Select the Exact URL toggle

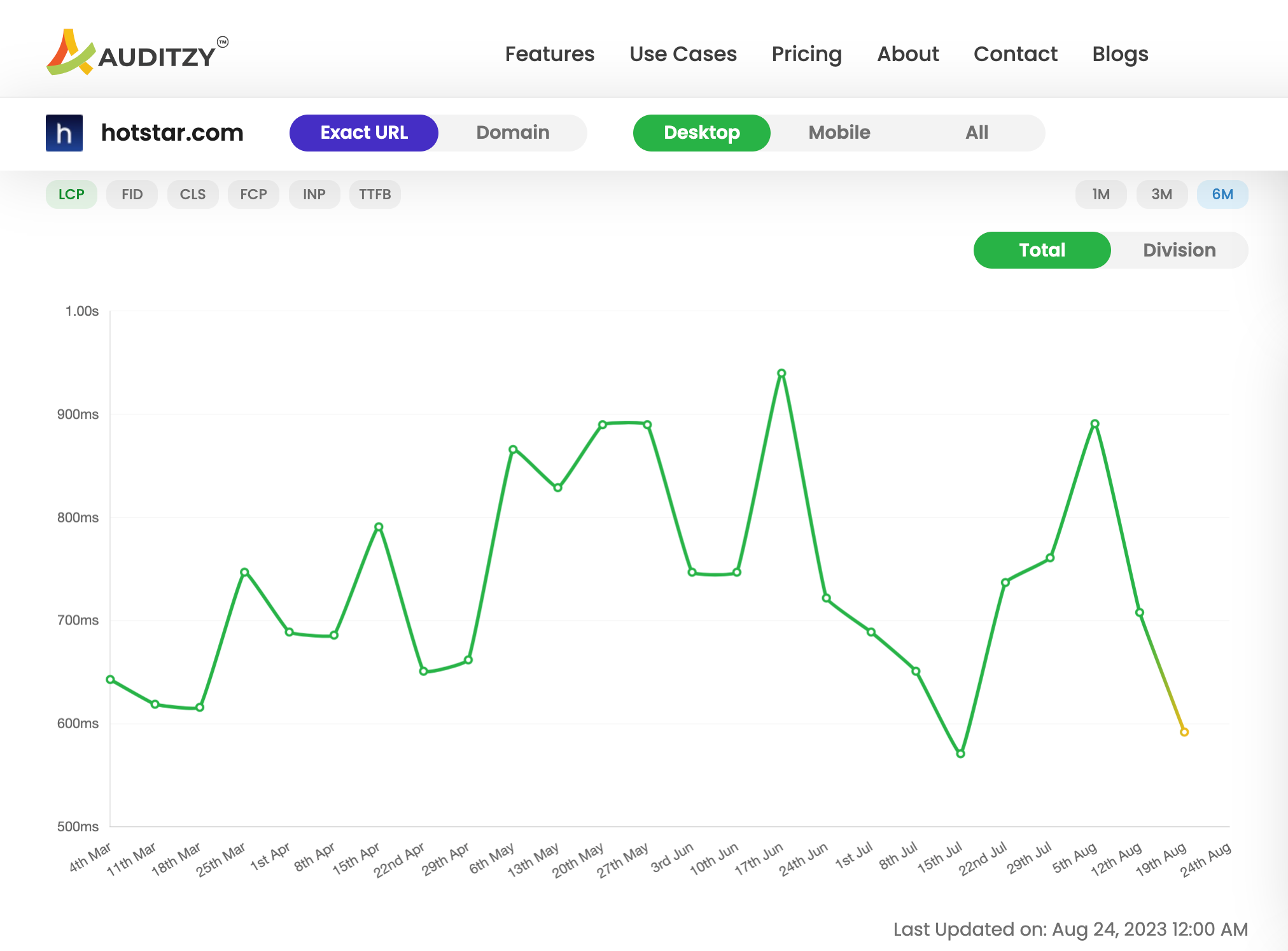pos(364,133)
